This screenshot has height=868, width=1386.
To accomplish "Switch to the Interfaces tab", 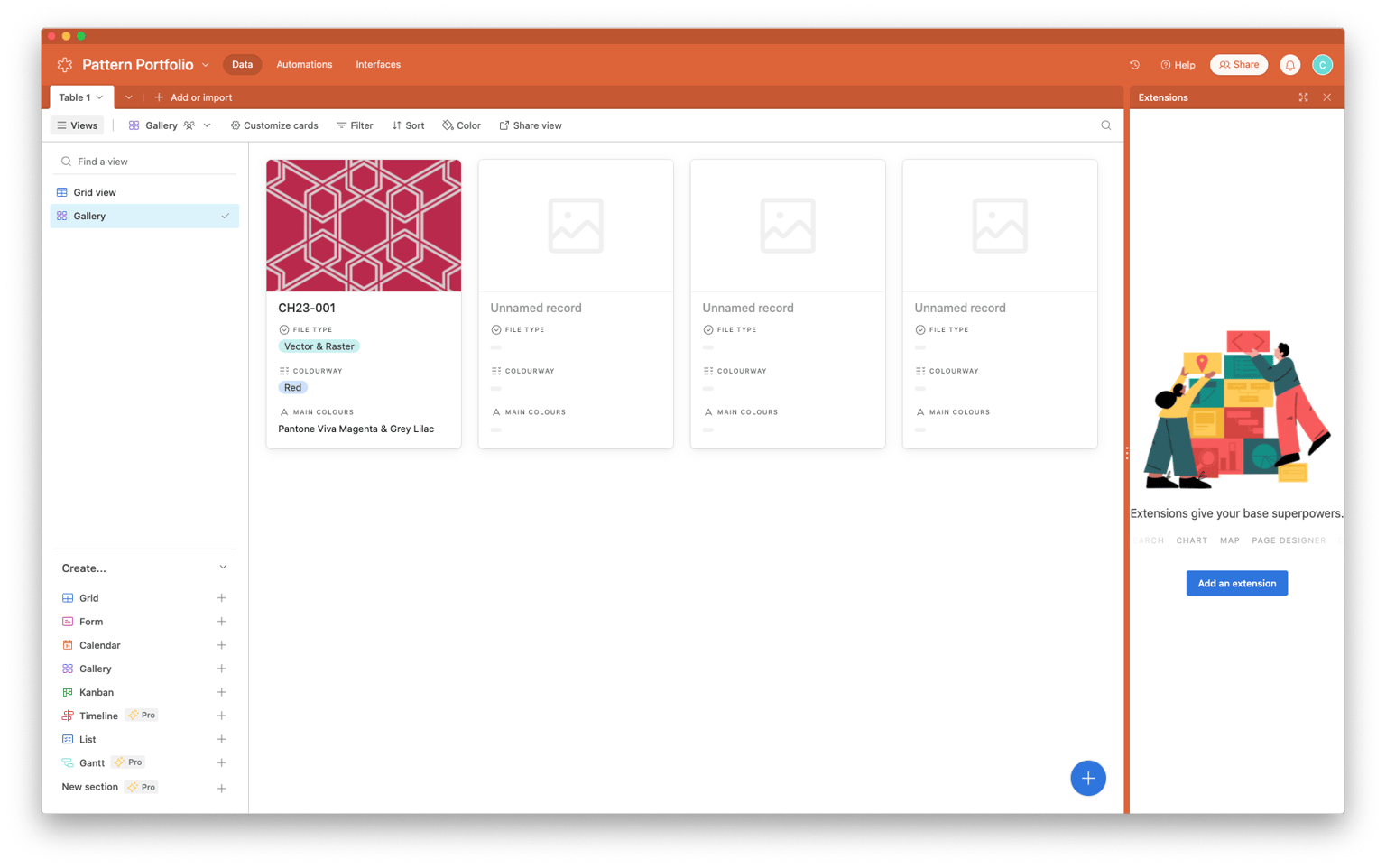I will [378, 65].
